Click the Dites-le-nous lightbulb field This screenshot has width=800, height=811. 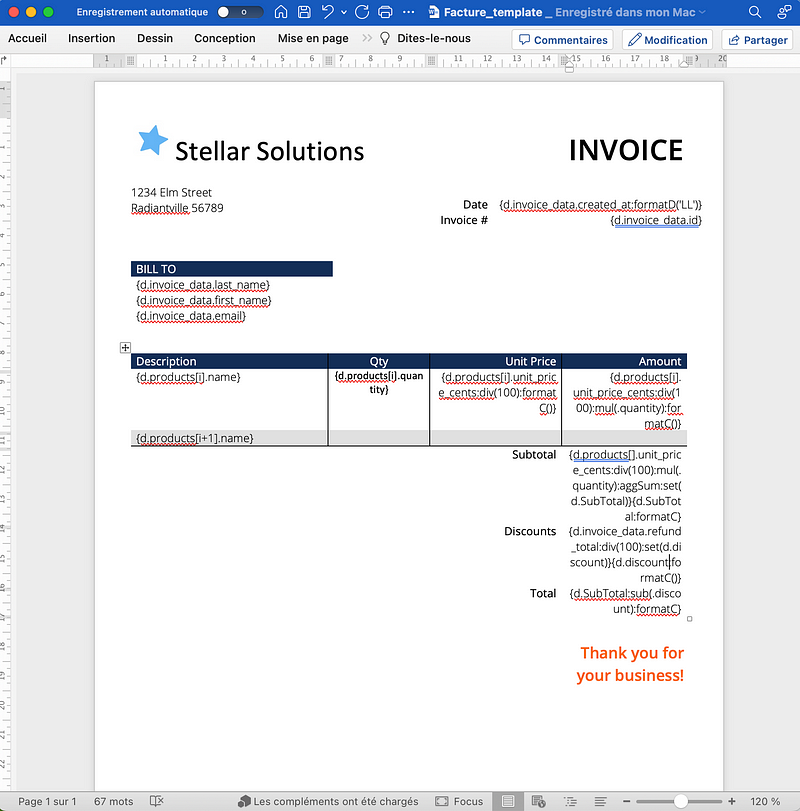(426, 38)
